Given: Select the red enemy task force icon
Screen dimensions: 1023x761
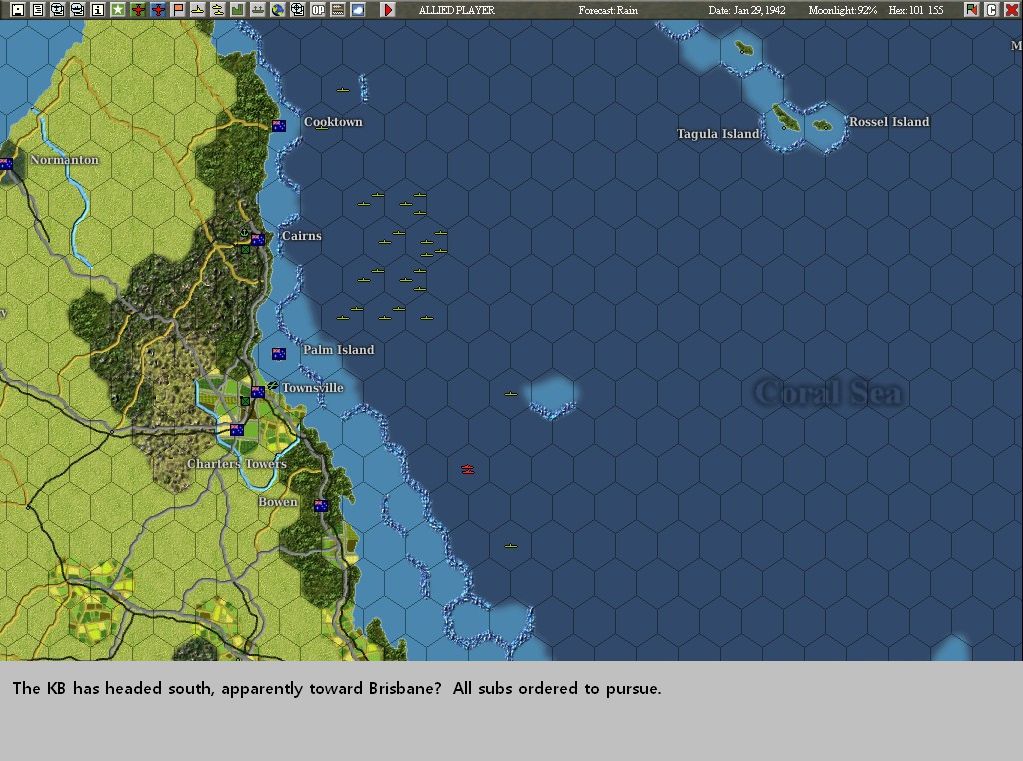Looking at the screenshot, I should [468, 469].
